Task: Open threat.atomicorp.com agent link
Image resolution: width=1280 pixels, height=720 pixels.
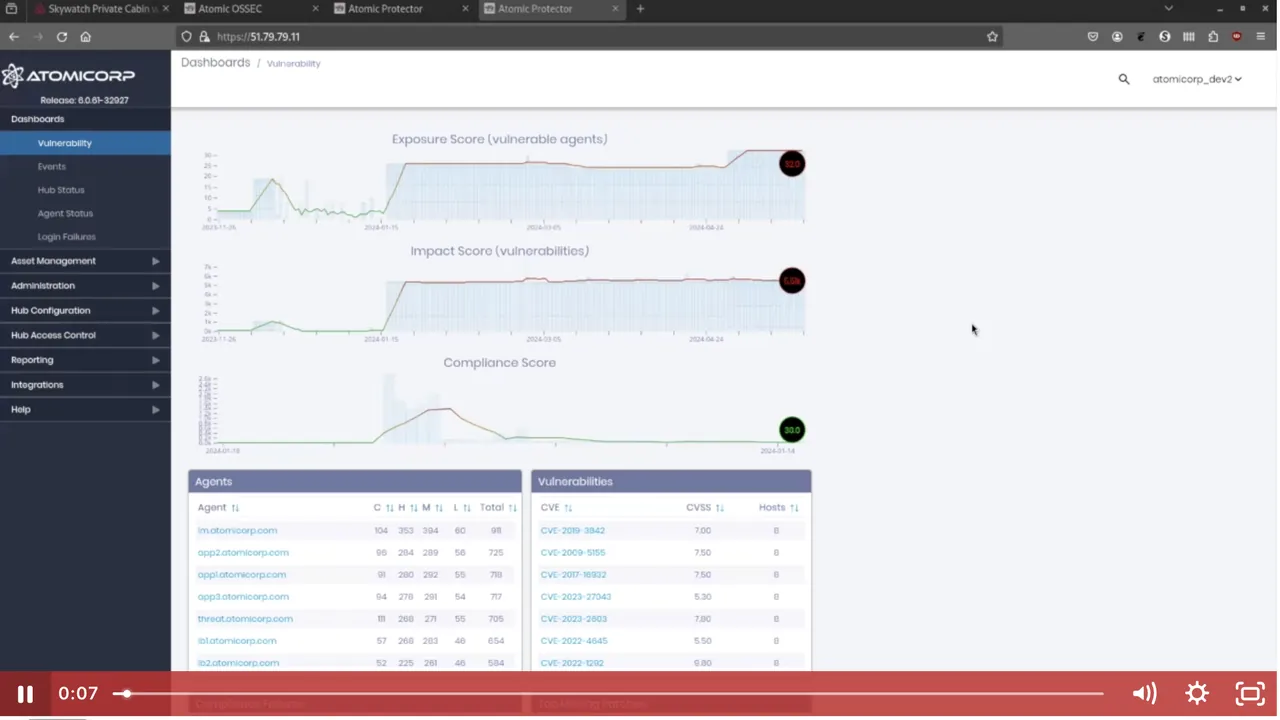Action: (x=245, y=619)
